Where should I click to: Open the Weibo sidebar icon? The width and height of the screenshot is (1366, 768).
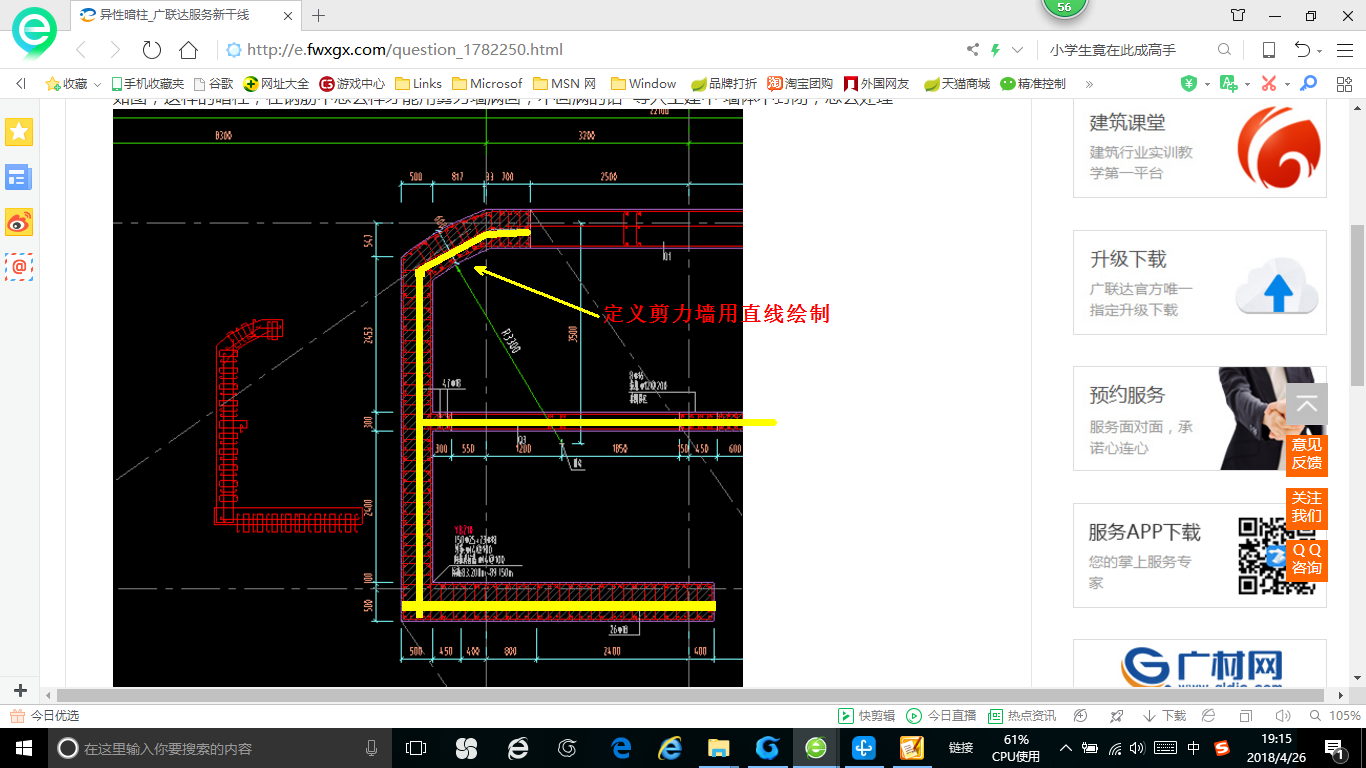pos(19,222)
